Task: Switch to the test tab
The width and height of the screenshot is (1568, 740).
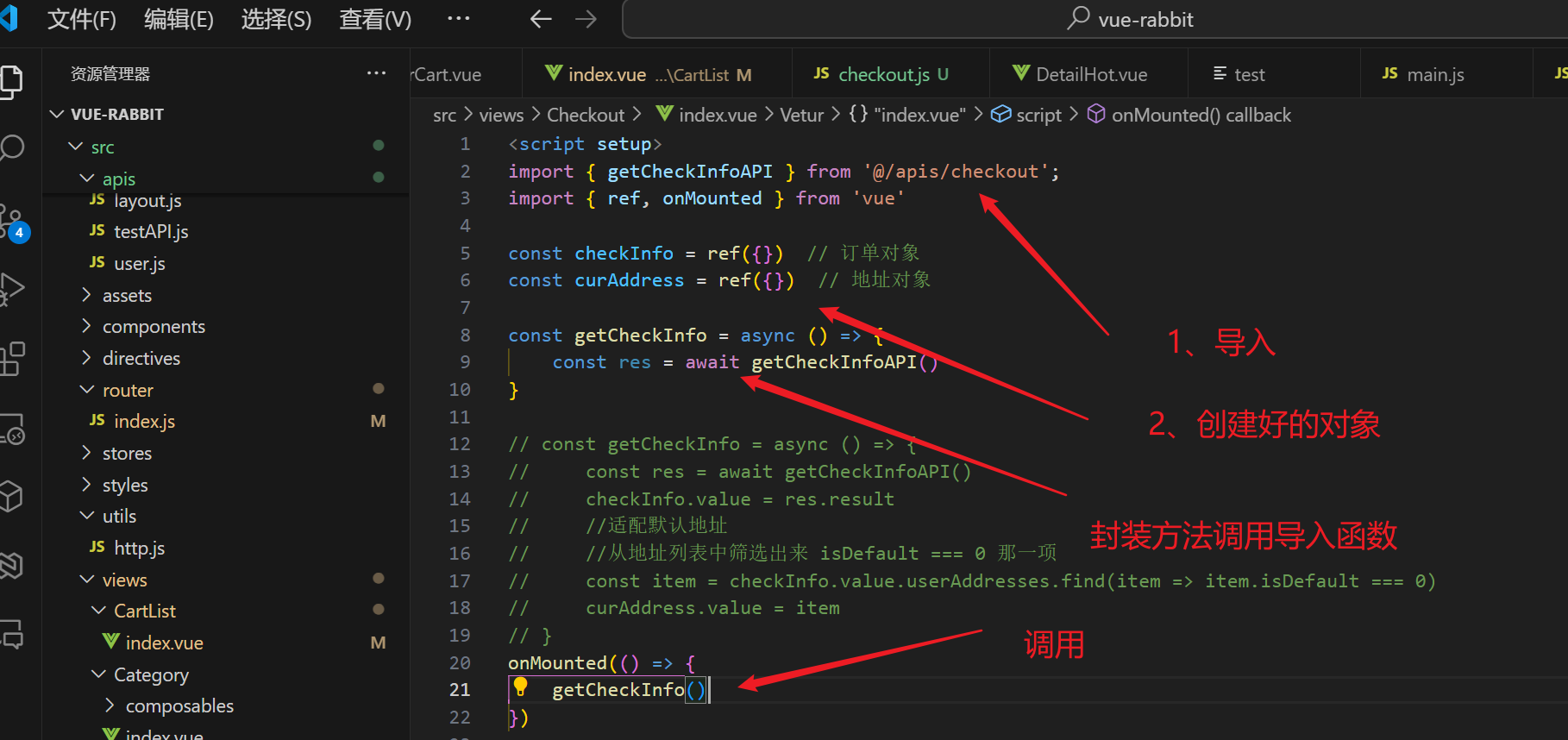Action: [1274, 74]
